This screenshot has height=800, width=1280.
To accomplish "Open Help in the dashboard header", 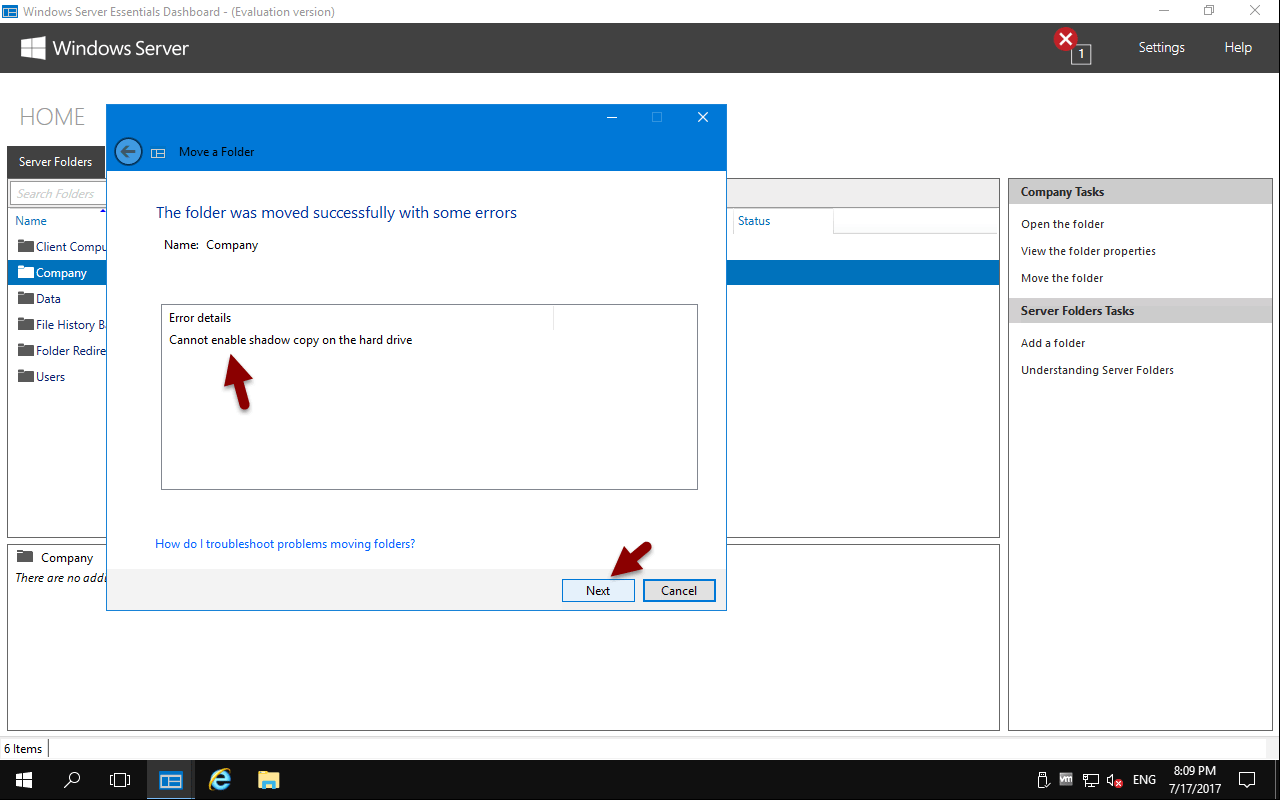I will click(x=1238, y=48).
